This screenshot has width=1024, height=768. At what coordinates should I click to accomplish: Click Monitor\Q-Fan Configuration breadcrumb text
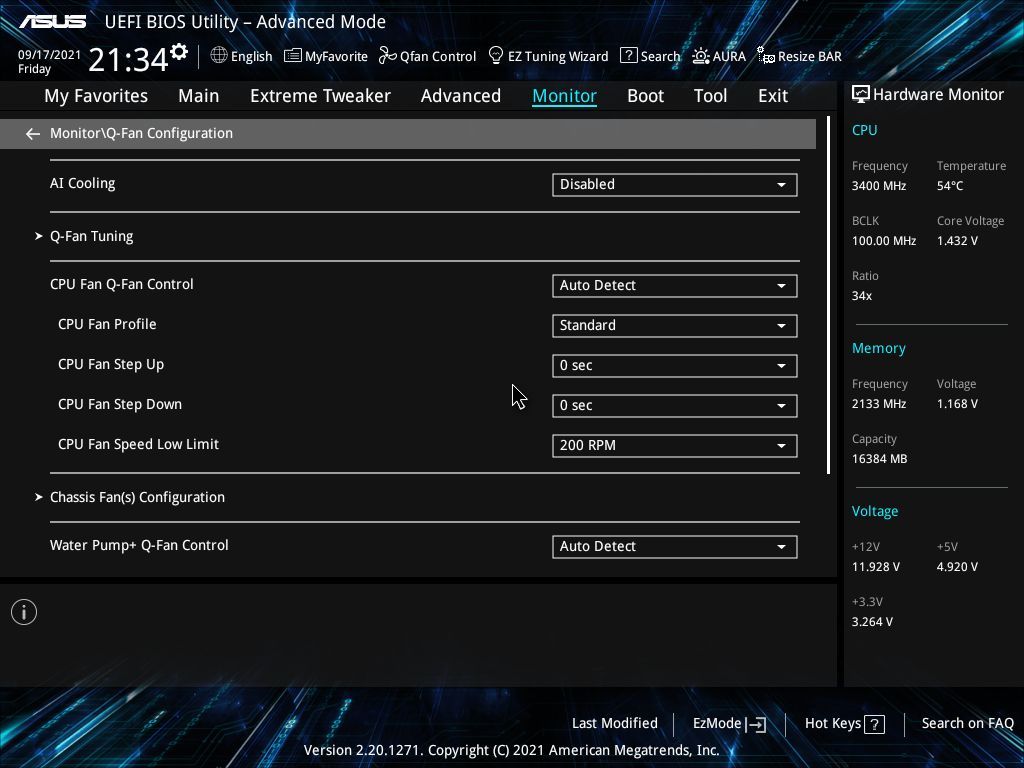pyautogui.click(x=141, y=133)
